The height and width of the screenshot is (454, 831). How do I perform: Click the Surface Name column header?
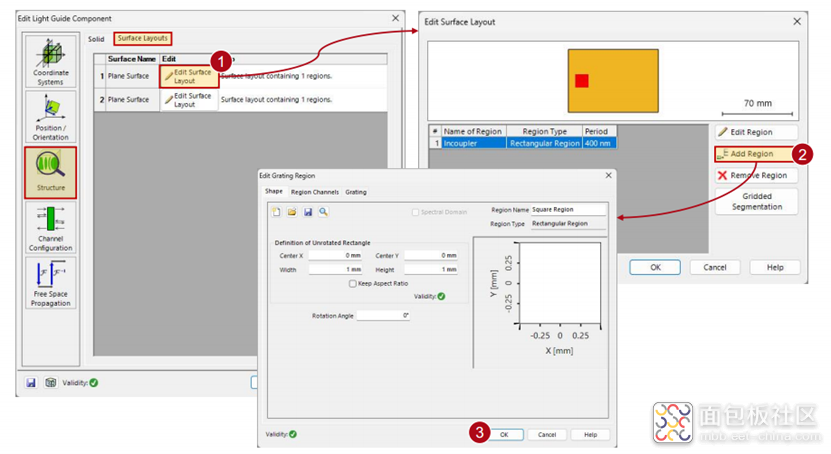132,59
